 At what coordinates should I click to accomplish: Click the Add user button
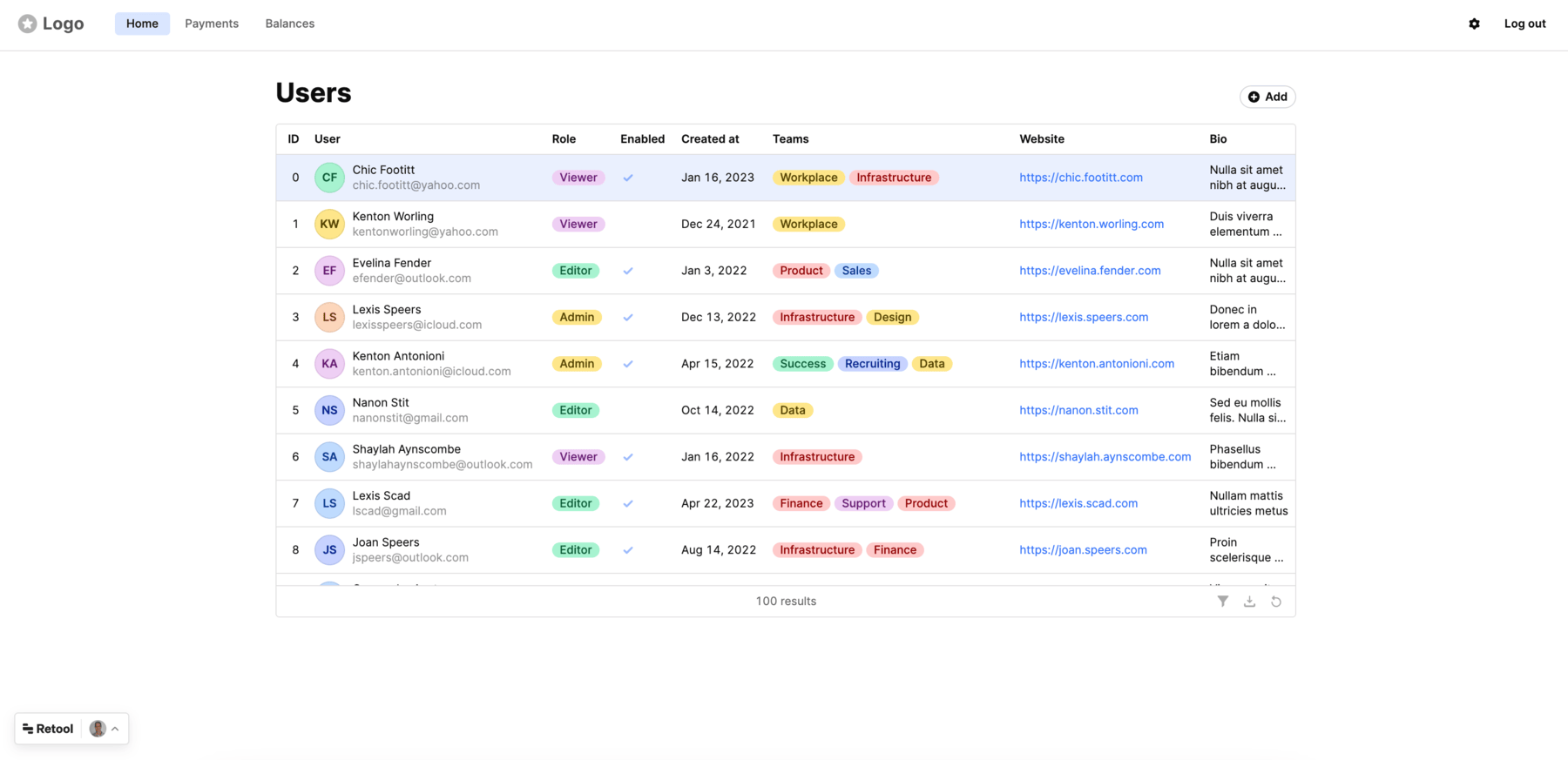pyautogui.click(x=1267, y=97)
